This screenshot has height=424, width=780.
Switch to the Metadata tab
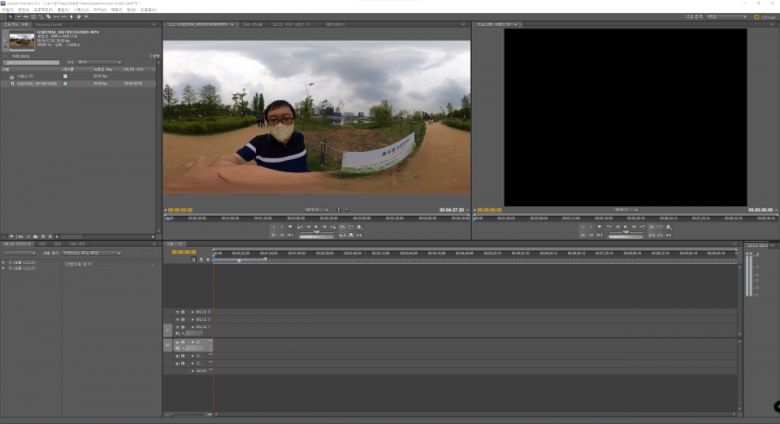pyautogui.click(x=335, y=24)
